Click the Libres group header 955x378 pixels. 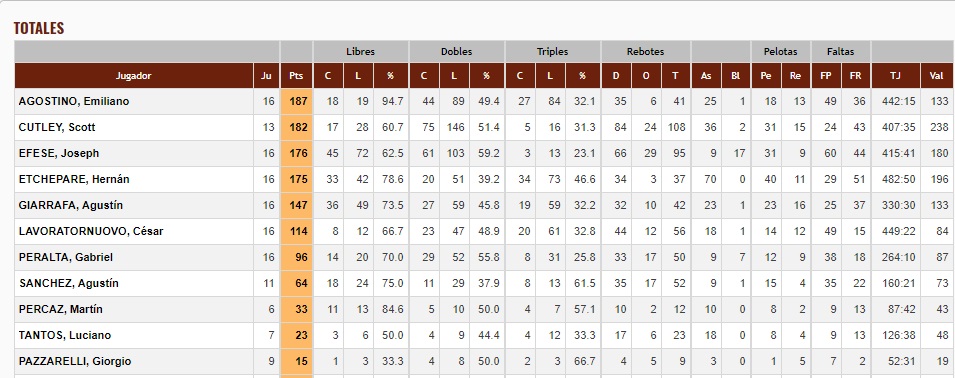(x=361, y=52)
